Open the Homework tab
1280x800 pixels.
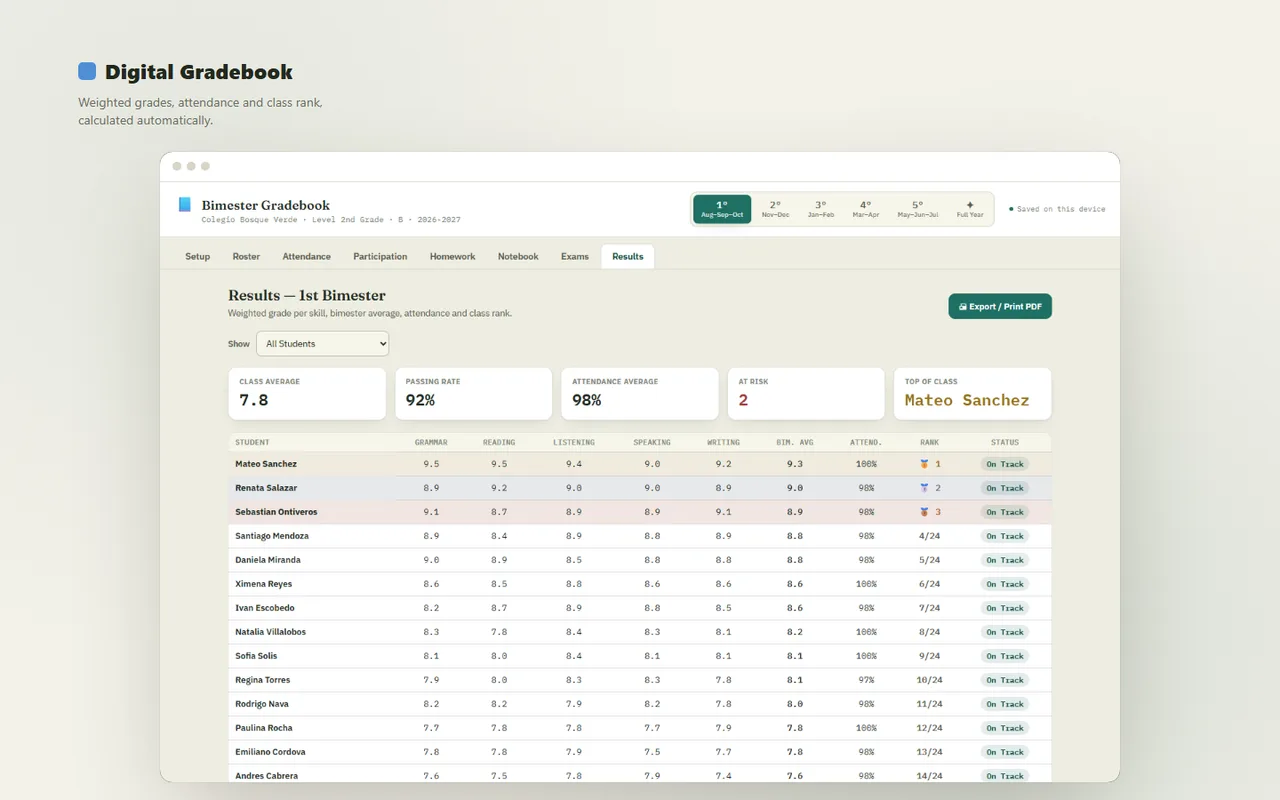pyautogui.click(x=453, y=256)
